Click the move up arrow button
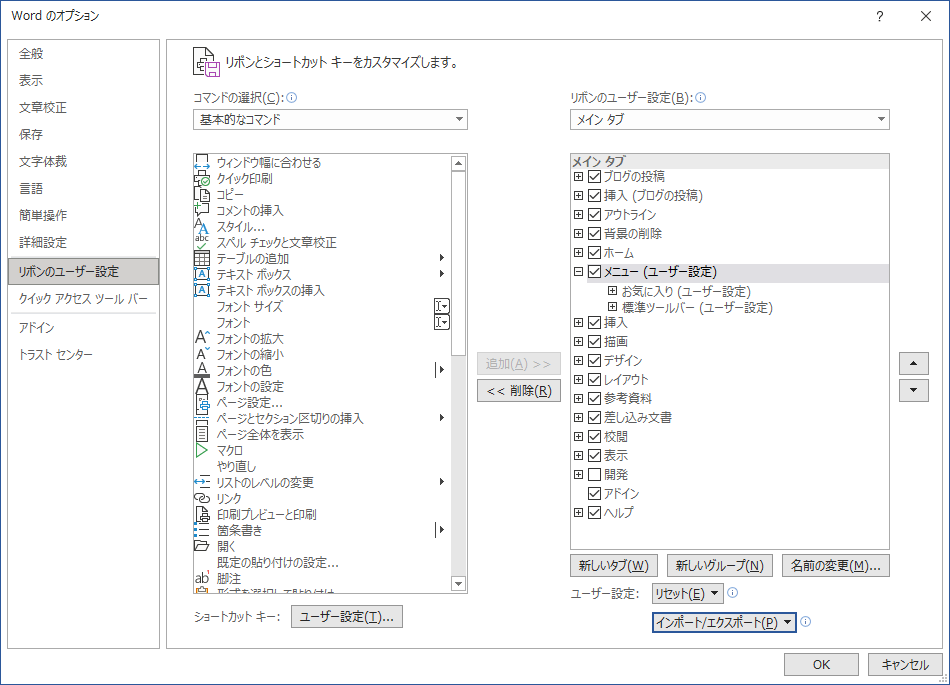This screenshot has width=950, height=685. (914, 363)
